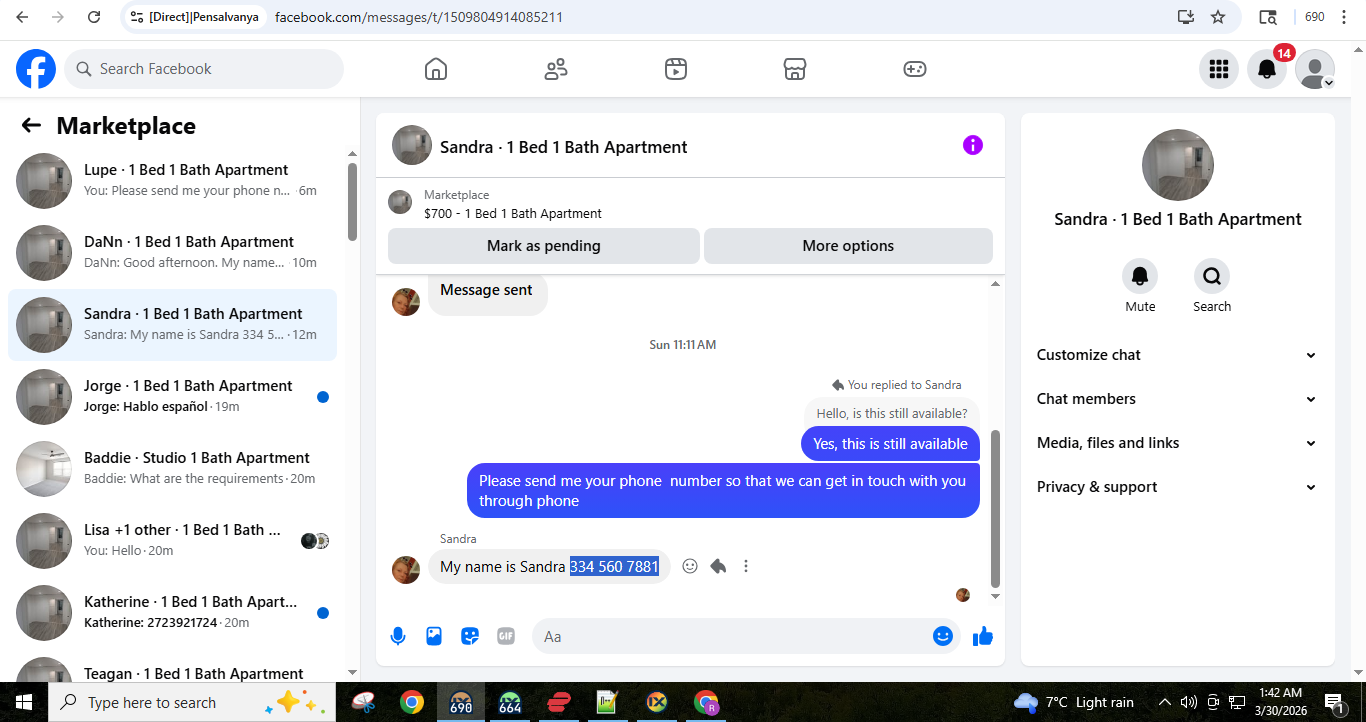The width and height of the screenshot is (1366, 722).
Task: Open the Gaming controller icon
Action: [915, 69]
